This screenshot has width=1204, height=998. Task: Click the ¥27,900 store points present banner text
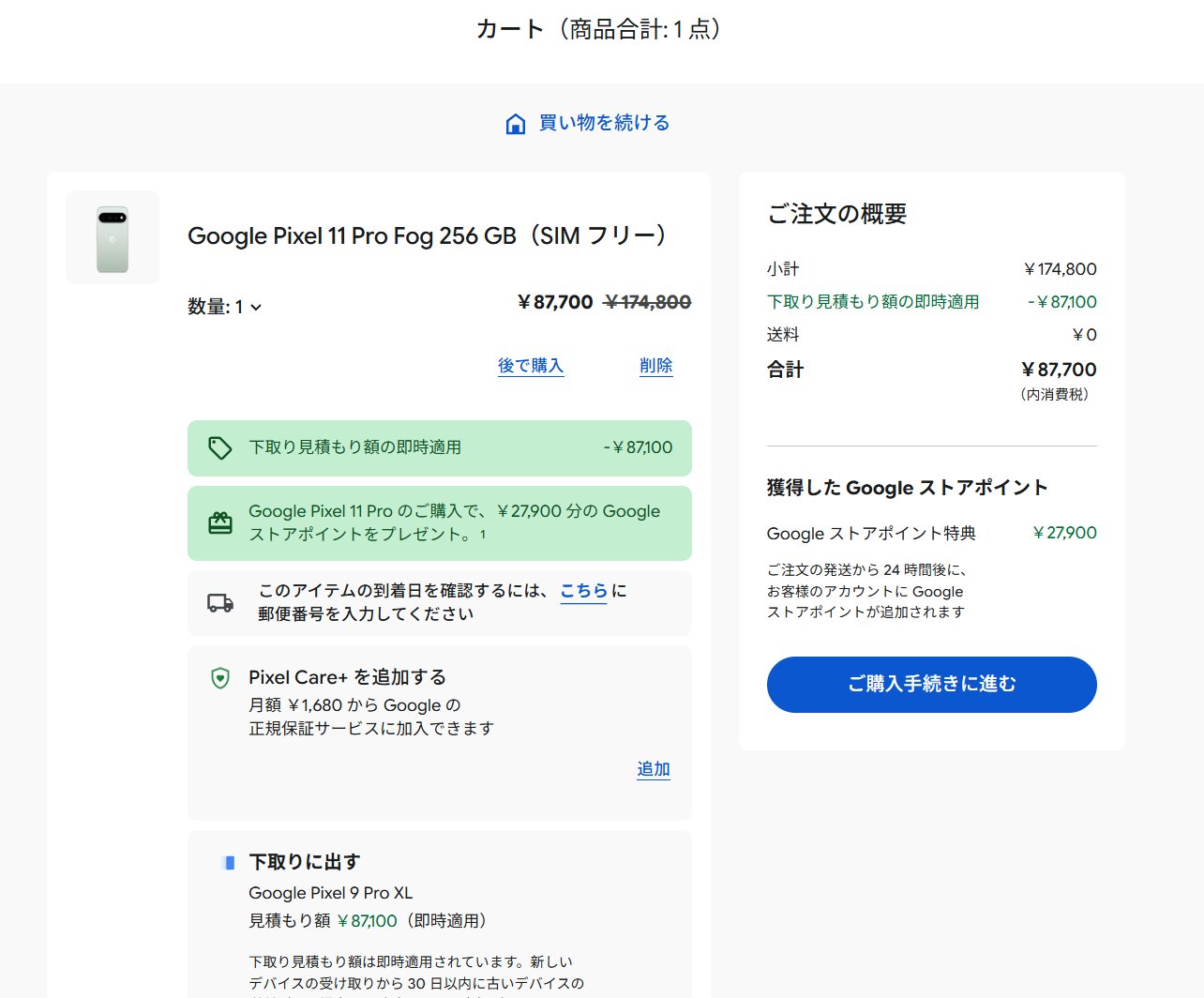tap(455, 522)
